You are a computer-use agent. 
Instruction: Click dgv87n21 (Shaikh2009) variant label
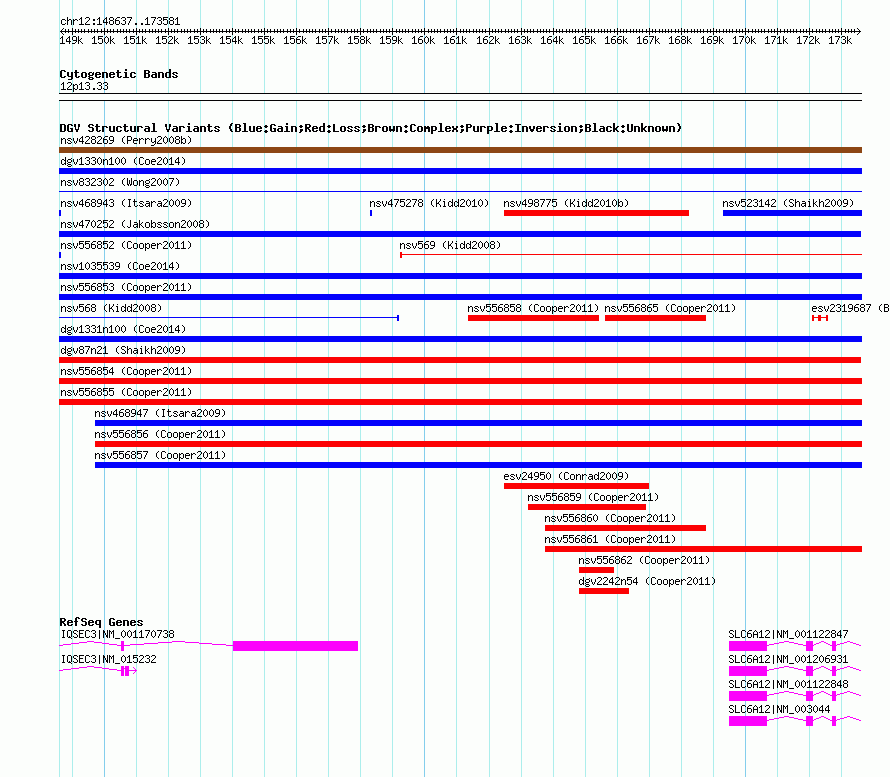123,350
